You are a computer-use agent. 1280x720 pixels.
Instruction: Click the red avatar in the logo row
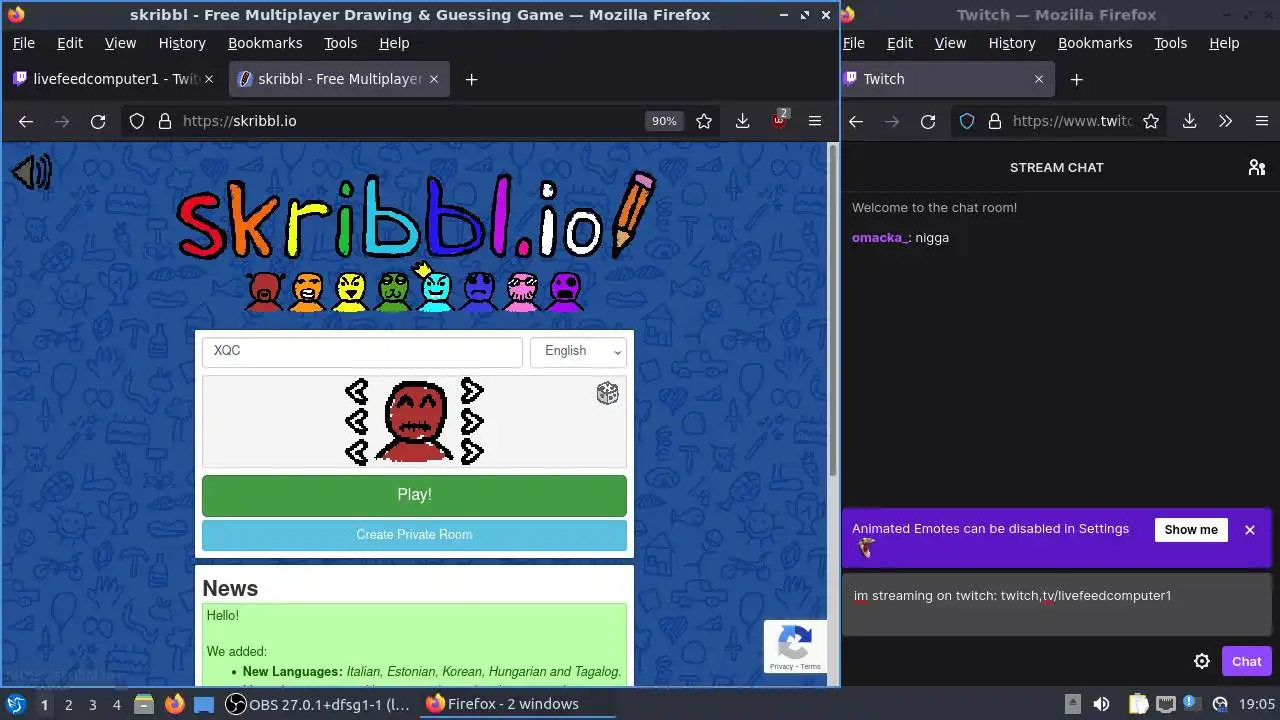pyautogui.click(x=264, y=291)
